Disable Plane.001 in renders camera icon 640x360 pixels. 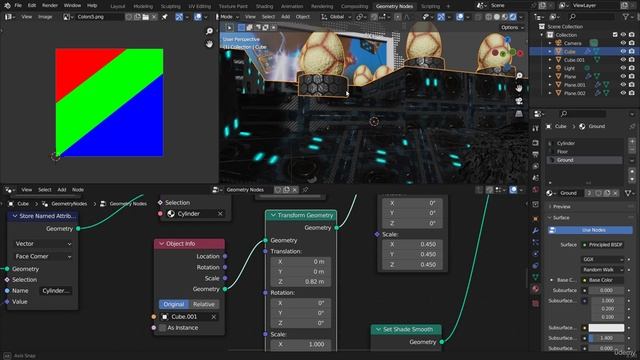(x=631, y=85)
